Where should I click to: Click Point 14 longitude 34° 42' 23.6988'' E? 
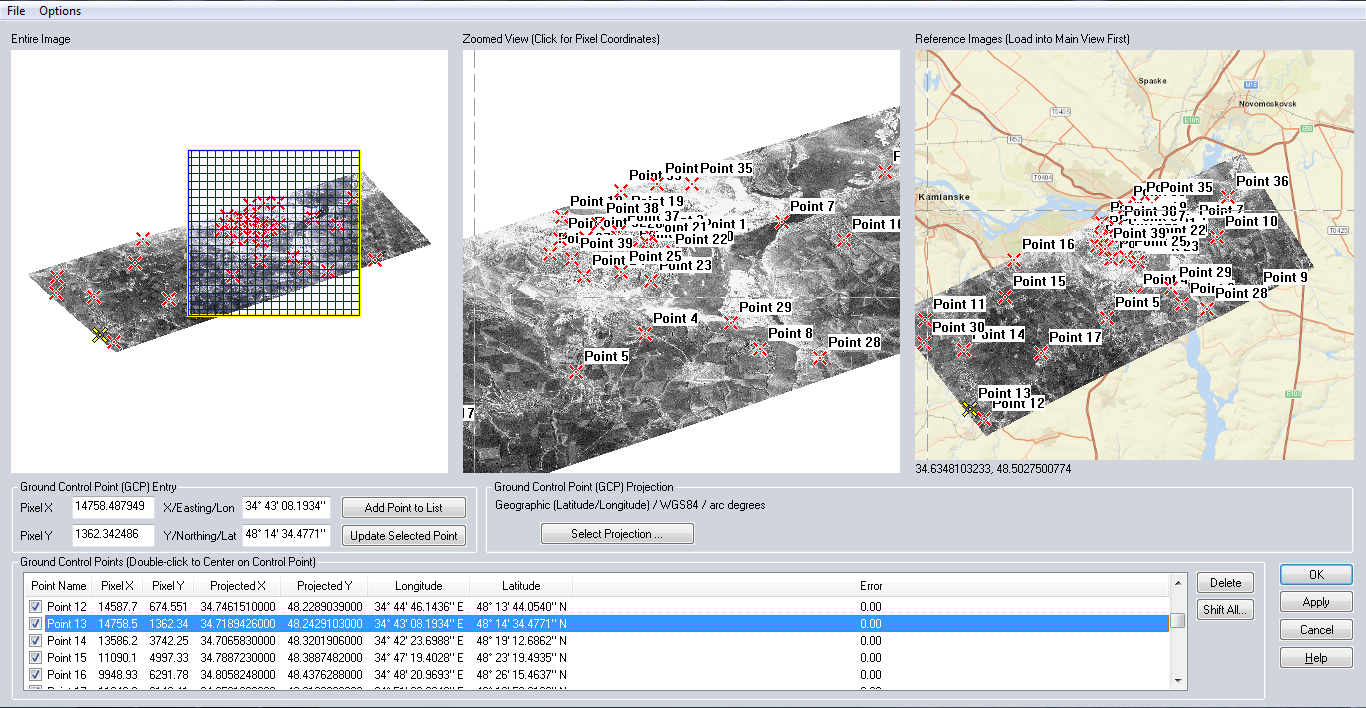(x=419, y=641)
